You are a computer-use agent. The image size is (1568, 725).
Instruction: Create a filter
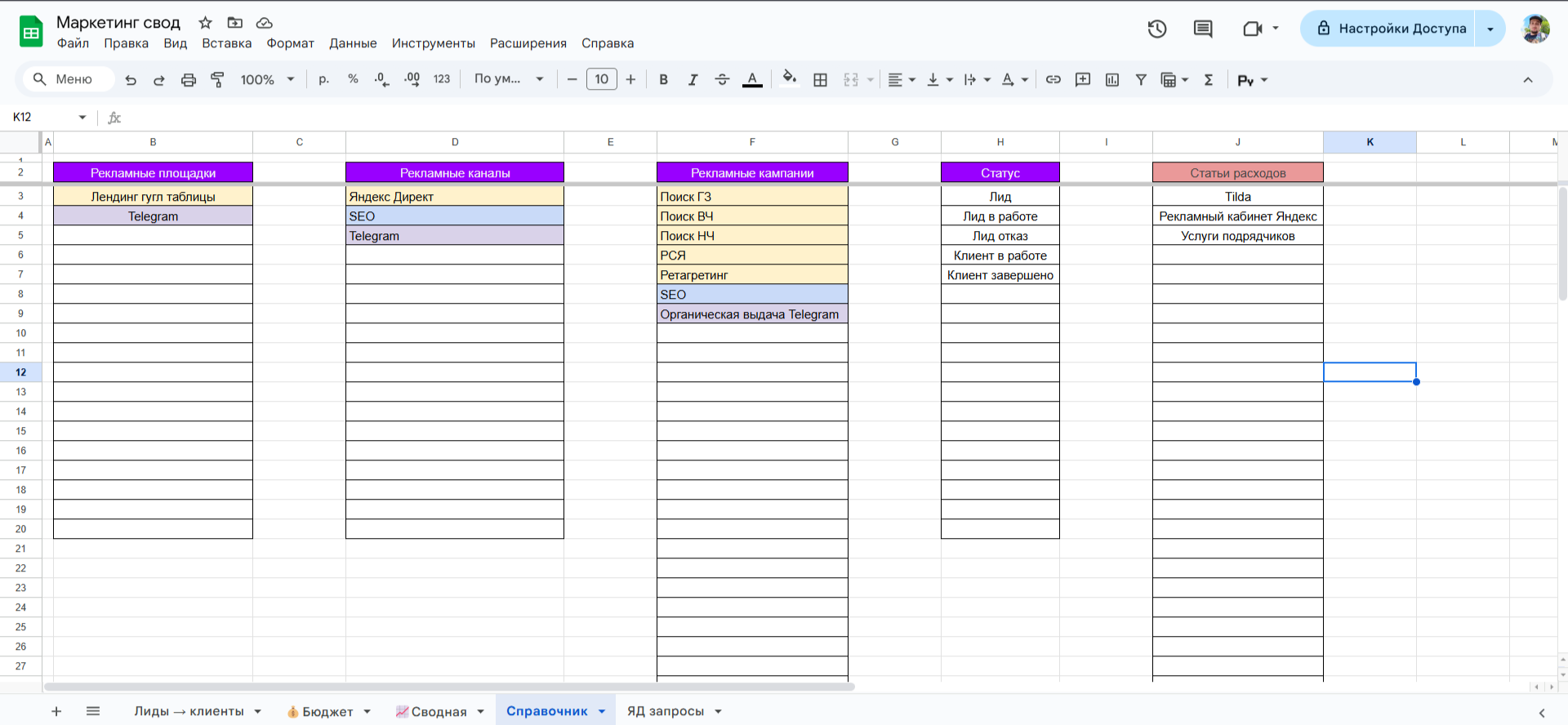tap(1141, 80)
